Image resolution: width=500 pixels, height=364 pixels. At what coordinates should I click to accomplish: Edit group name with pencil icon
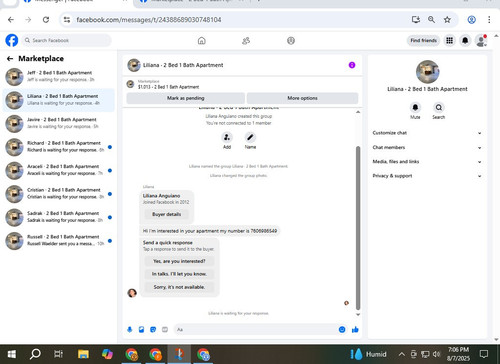pyautogui.click(x=250, y=137)
